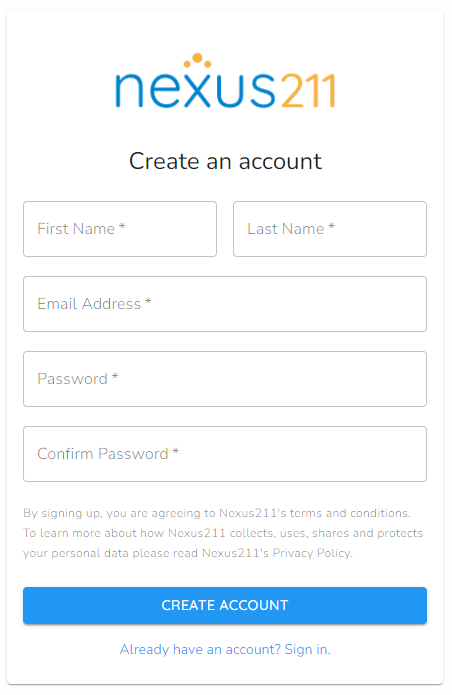Click into the Password field
Image resolution: width=452 pixels, height=695 pixels.
tap(225, 379)
